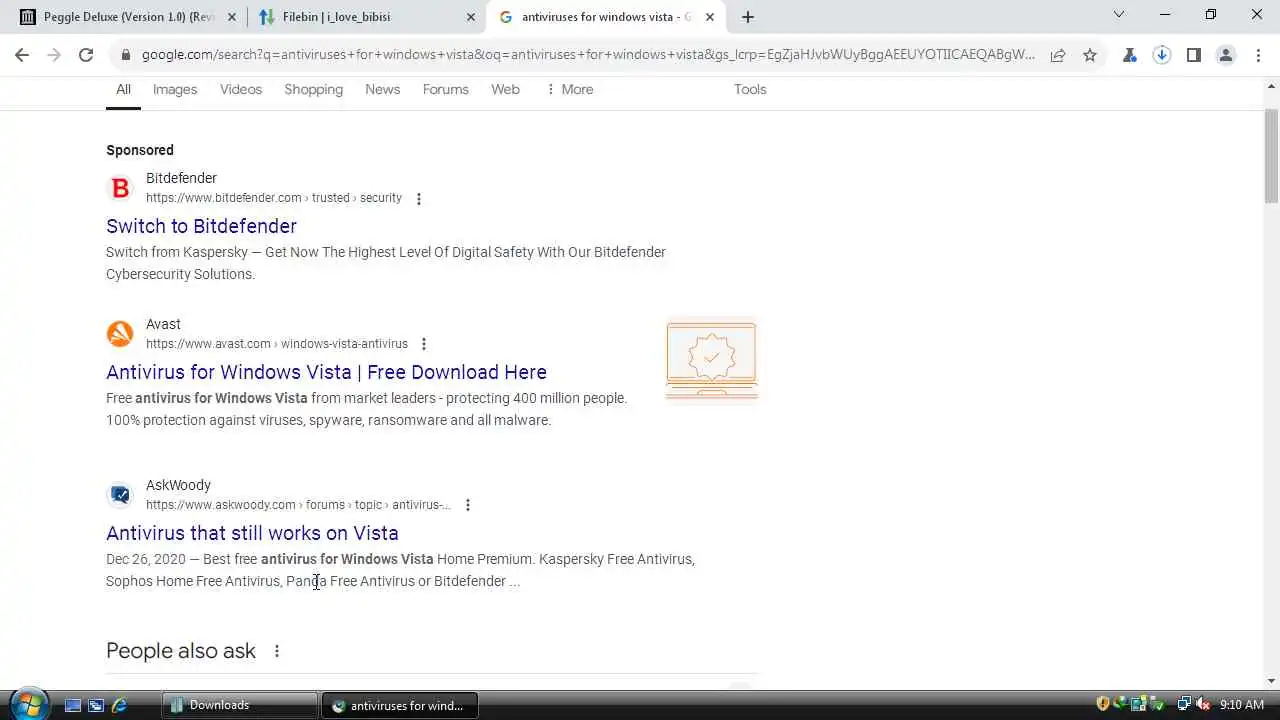Open the downloads arrow icon in toolbar

click(x=1162, y=55)
